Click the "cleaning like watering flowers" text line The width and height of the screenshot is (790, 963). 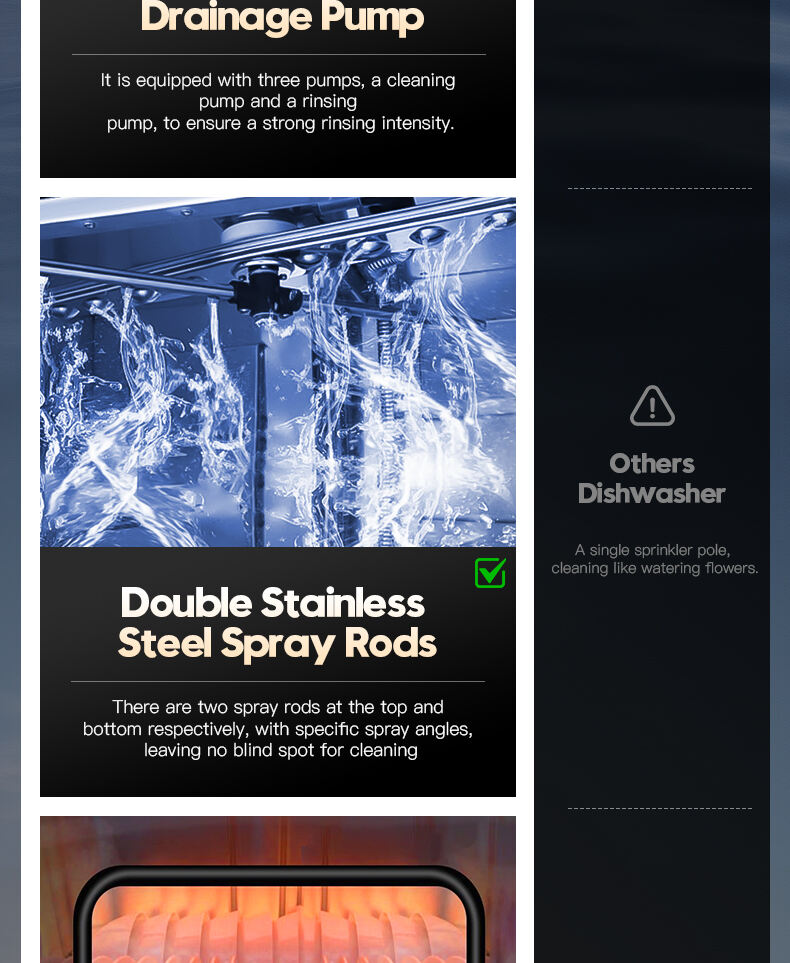(655, 568)
